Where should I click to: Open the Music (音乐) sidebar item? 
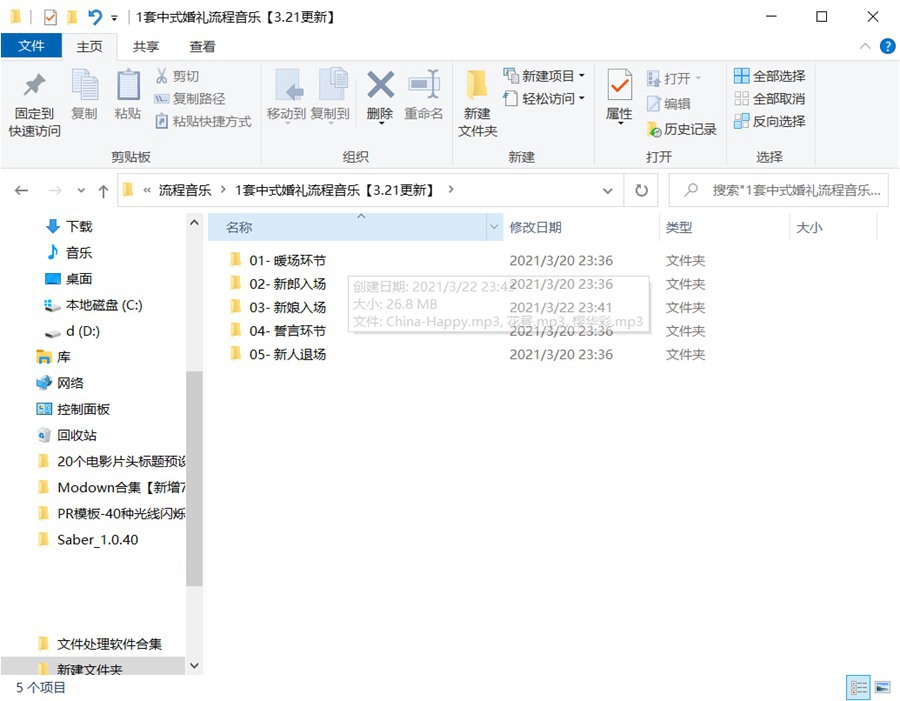[69, 252]
